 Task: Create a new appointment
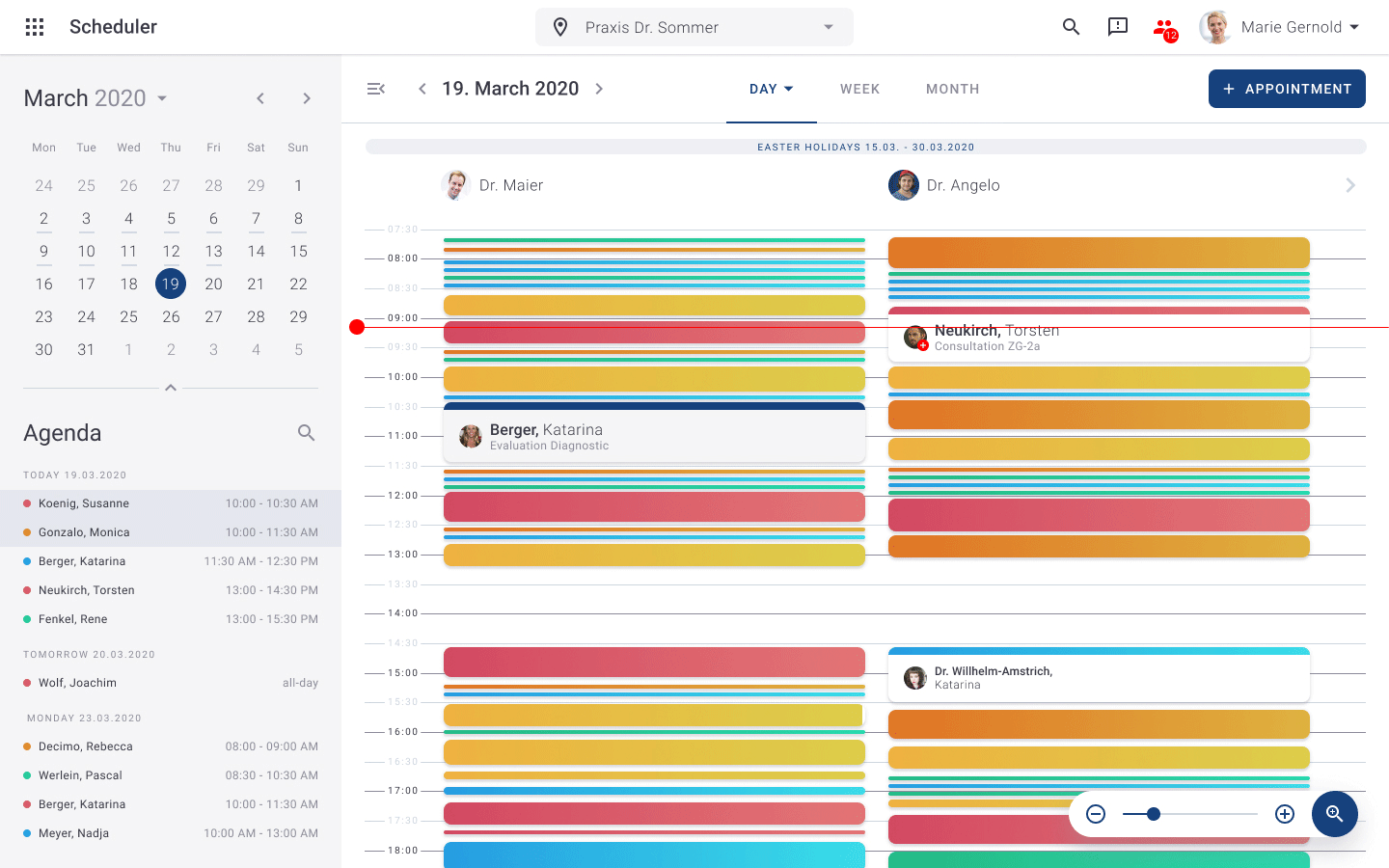[1287, 89]
